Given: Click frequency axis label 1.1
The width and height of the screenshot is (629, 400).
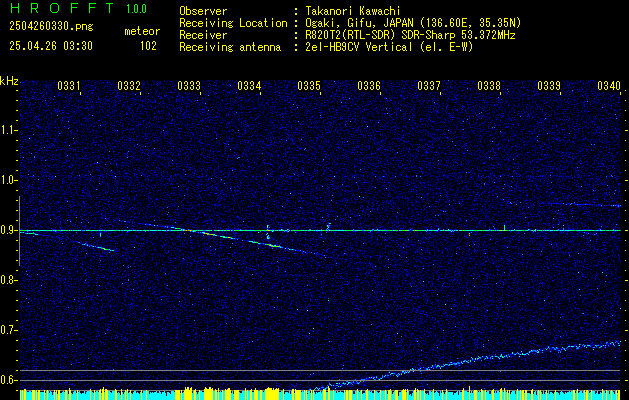Looking at the screenshot, I should click(x=8, y=130).
